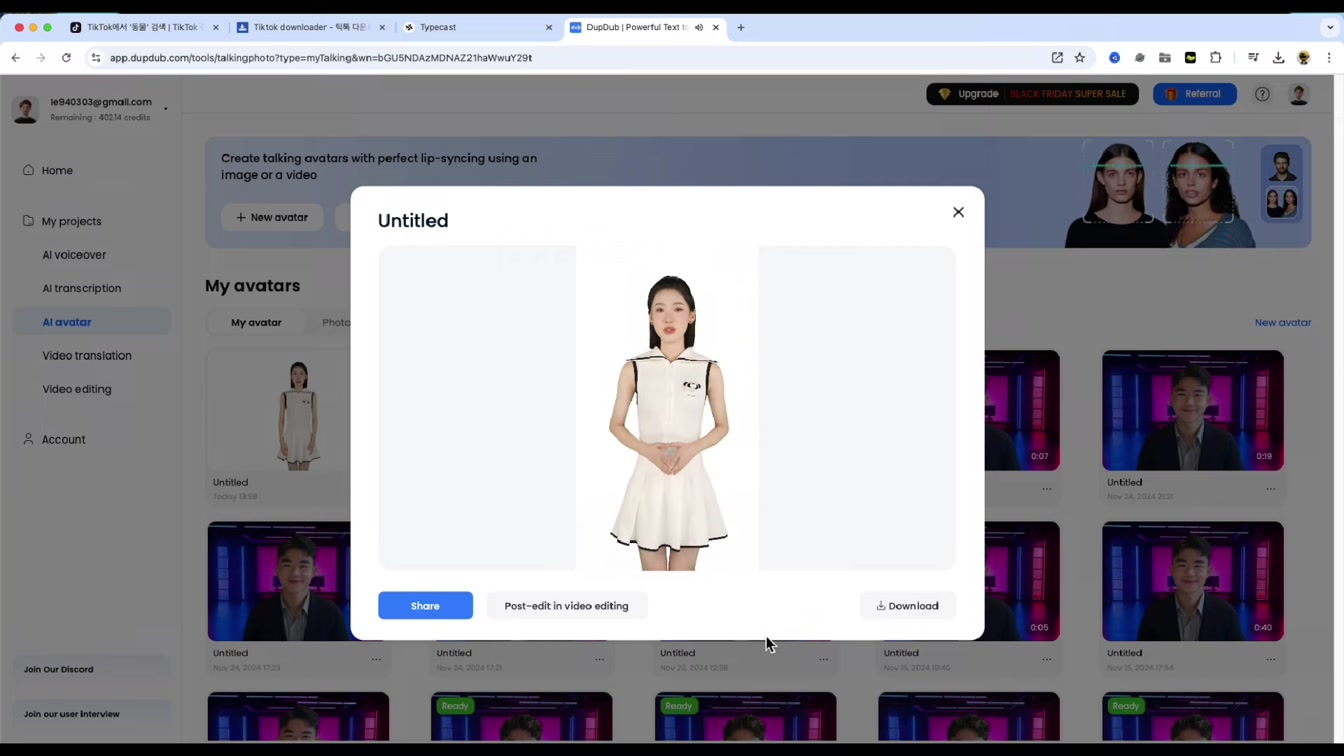The image size is (1344, 756).
Task: Open the Chrome three-dot menu
Action: coord(1329,58)
